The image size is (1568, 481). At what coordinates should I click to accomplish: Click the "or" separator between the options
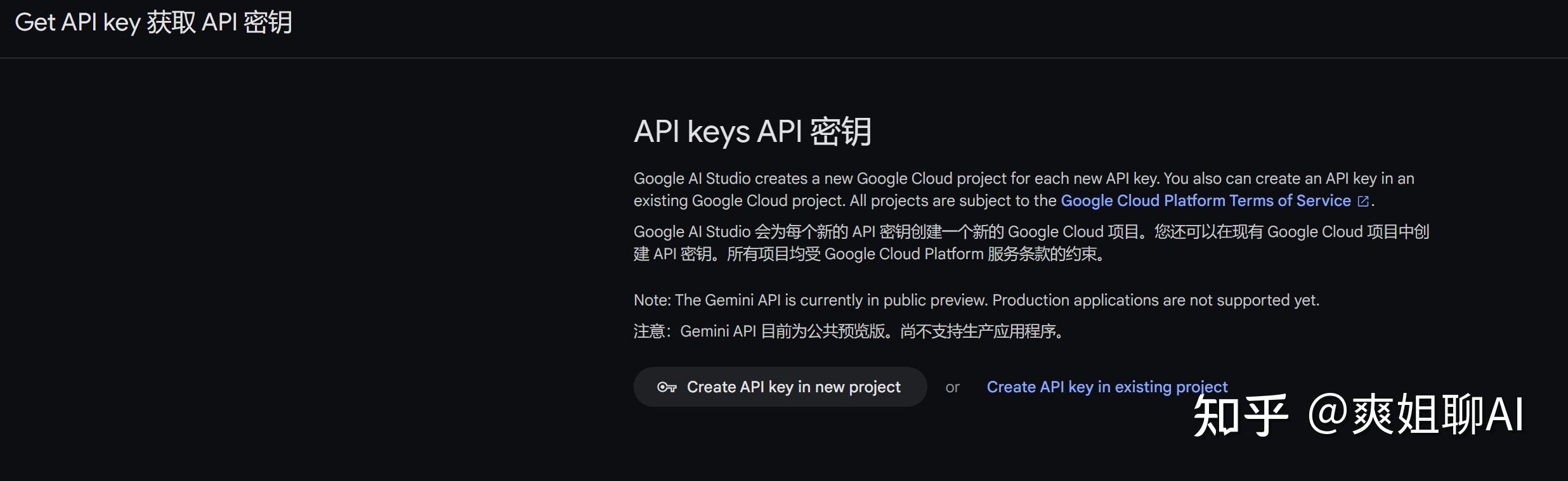click(x=952, y=388)
